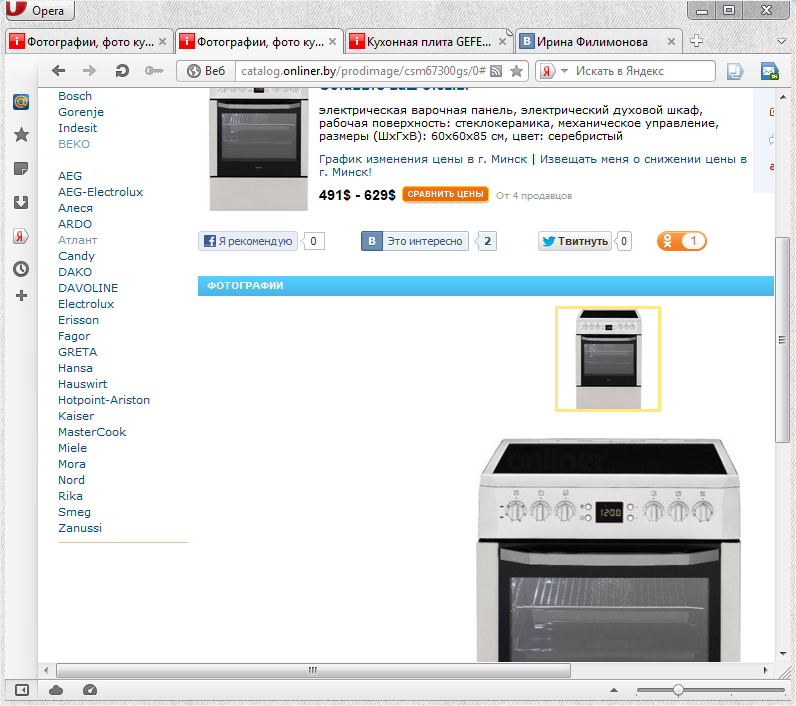Switch to the Кухонная плита GEFE... tab

[429, 42]
